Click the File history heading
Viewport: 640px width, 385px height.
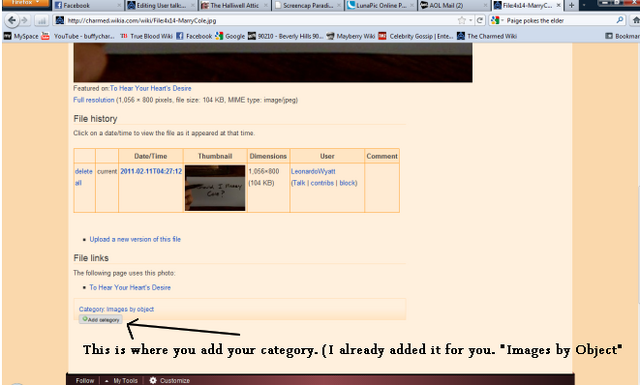point(95,119)
